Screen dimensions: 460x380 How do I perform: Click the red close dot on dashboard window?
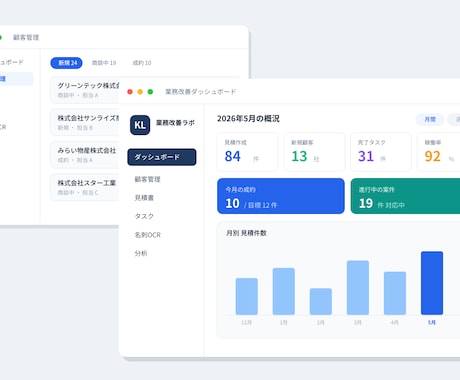(130, 92)
